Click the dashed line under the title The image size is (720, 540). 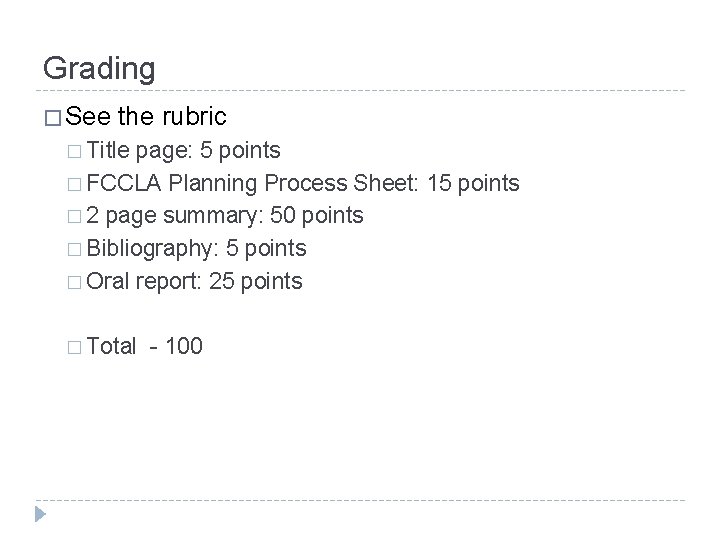360,92
